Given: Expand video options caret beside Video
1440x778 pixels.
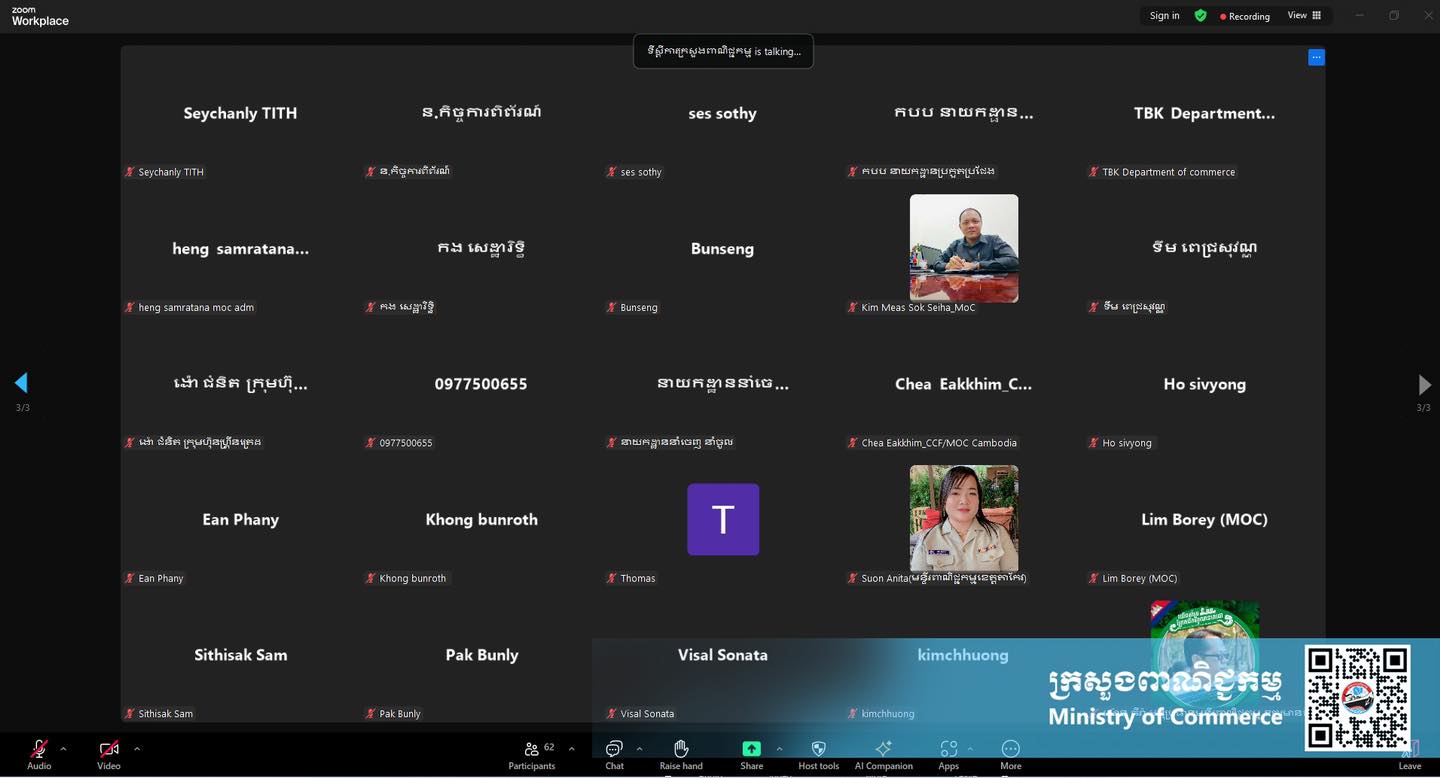Looking at the screenshot, I should (137, 748).
